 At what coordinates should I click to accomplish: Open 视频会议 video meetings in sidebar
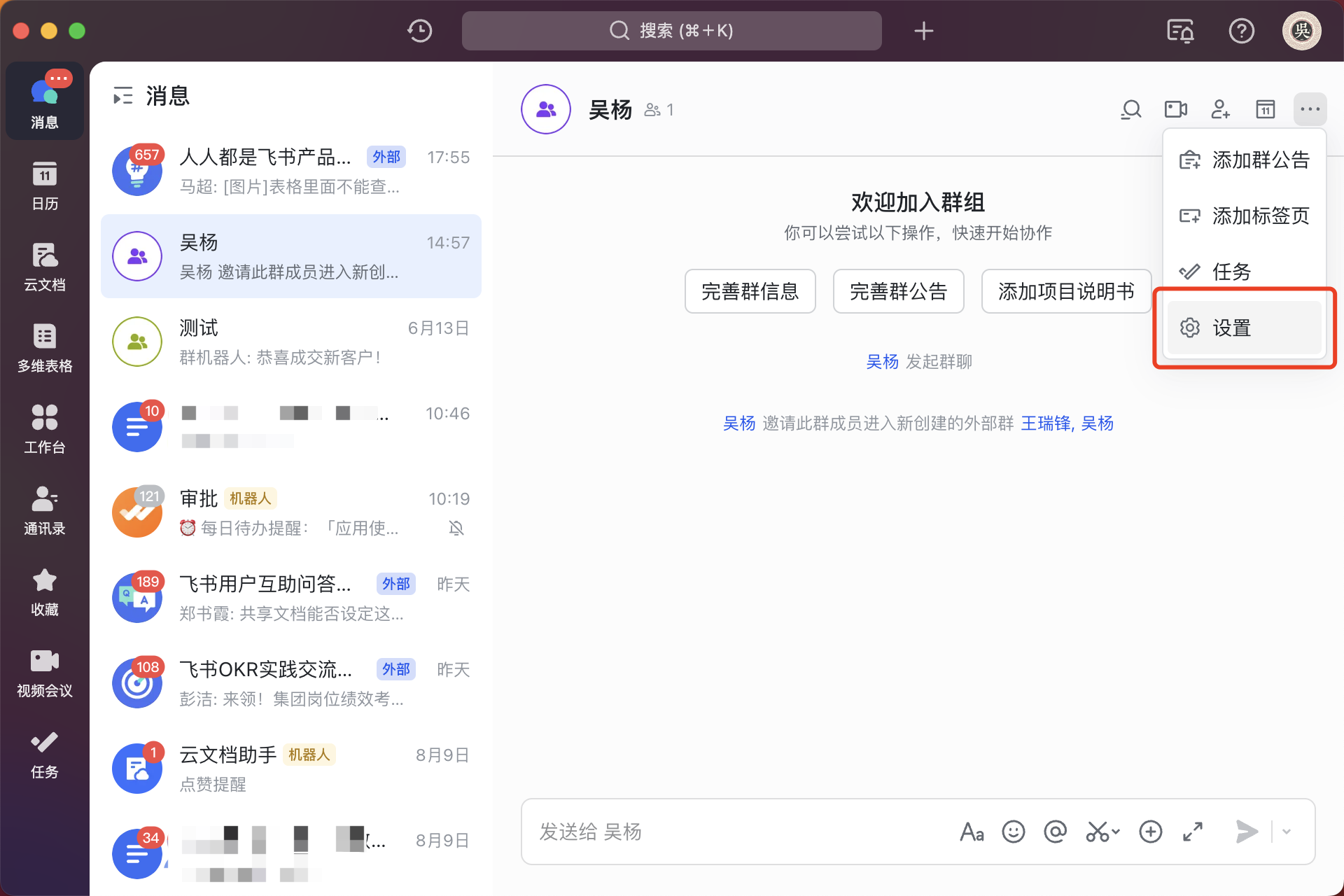click(x=45, y=672)
